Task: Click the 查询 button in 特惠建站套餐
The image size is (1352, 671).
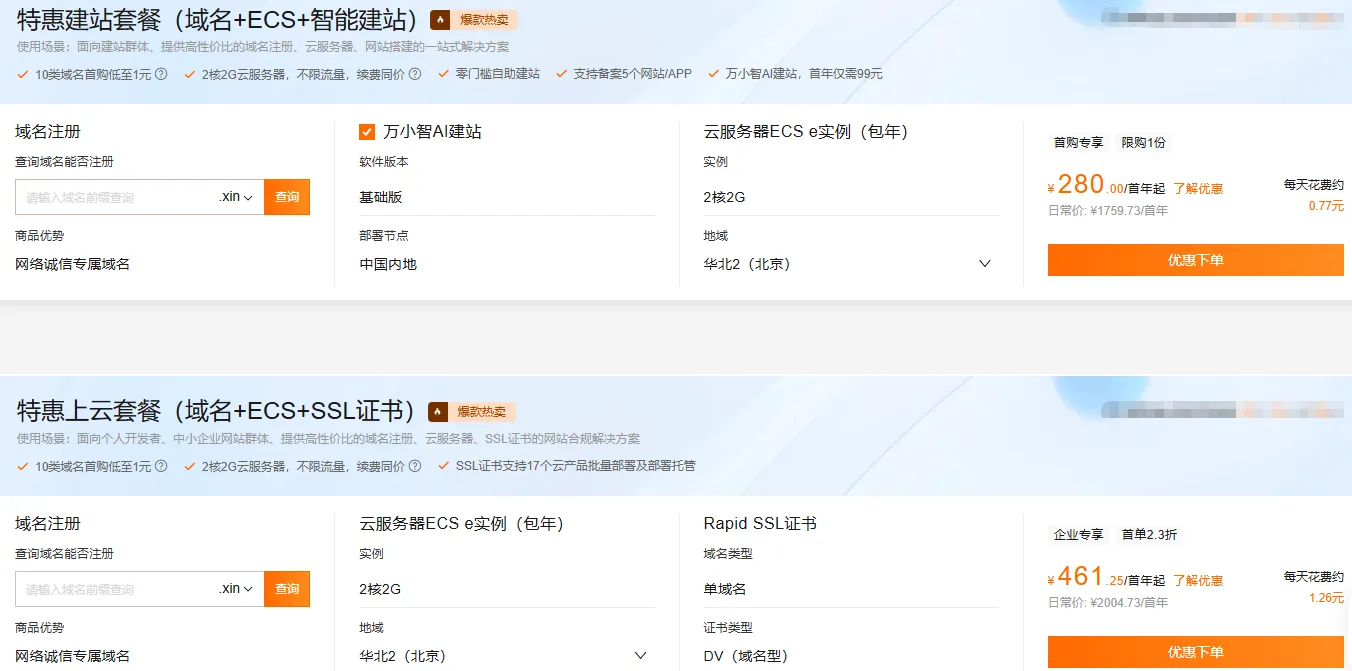Action: tap(287, 197)
